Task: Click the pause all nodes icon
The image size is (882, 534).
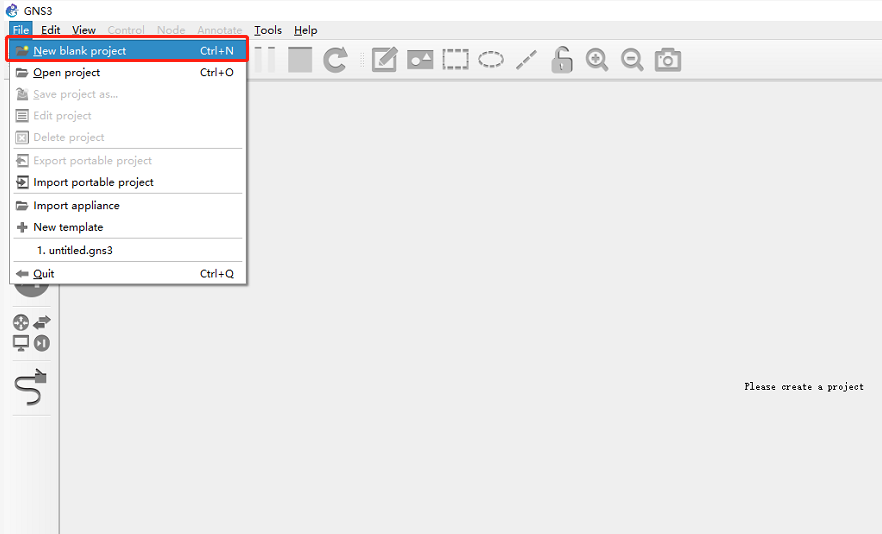Action: click(x=266, y=60)
